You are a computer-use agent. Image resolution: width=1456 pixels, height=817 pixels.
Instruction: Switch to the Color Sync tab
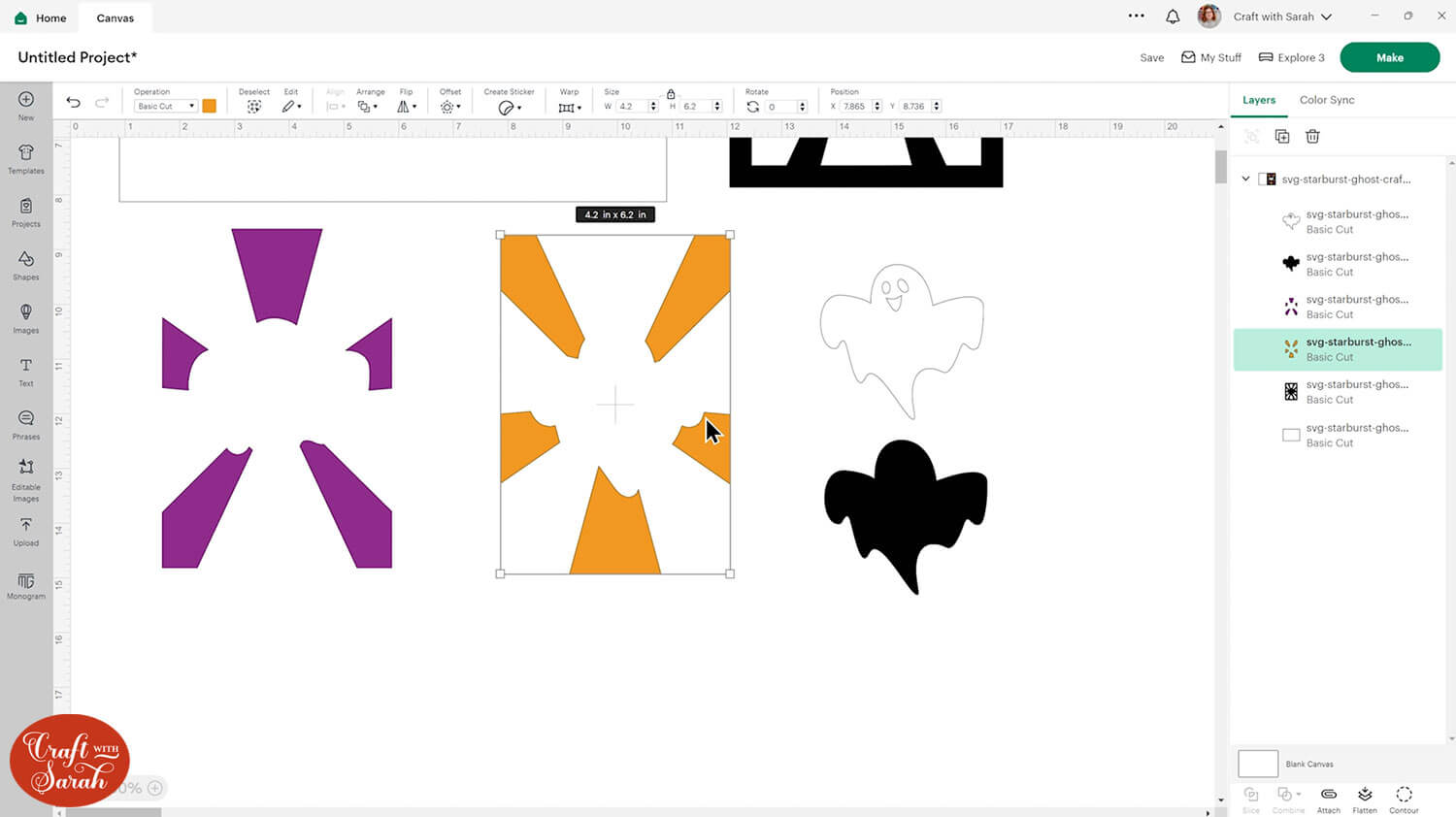click(x=1326, y=99)
